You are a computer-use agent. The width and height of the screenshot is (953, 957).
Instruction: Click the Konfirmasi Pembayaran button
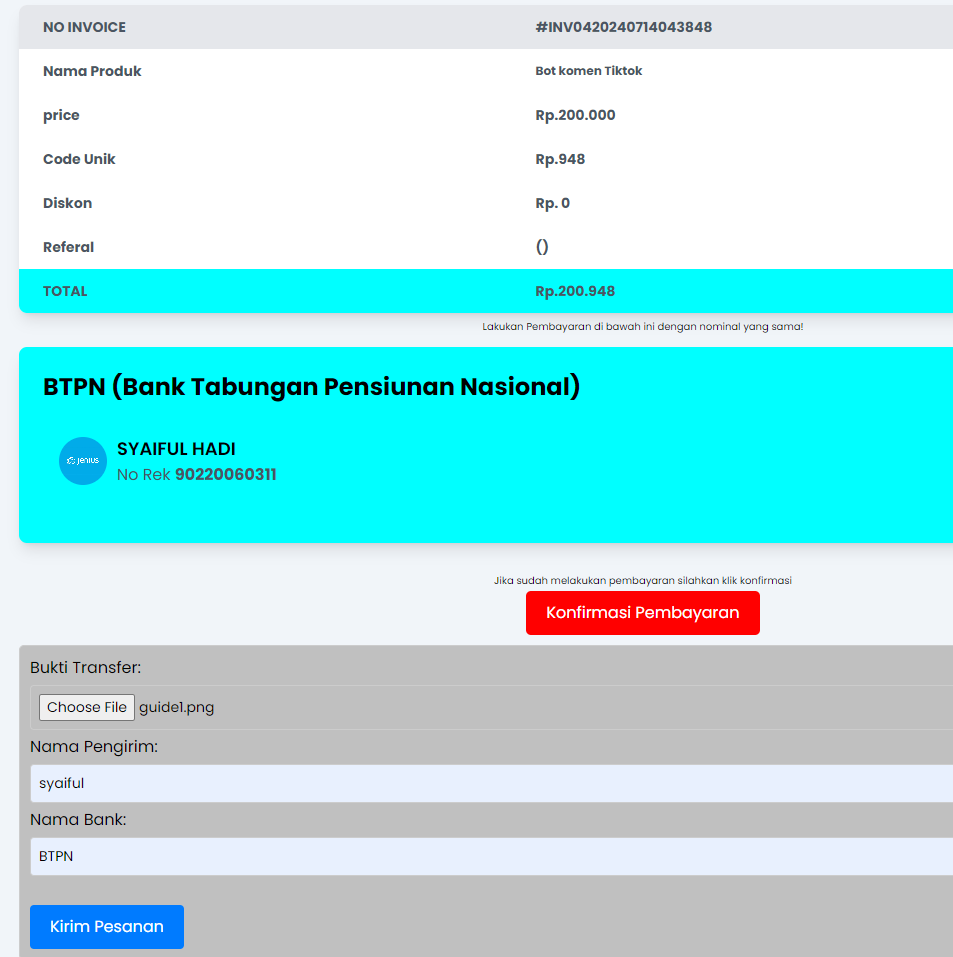pos(642,613)
